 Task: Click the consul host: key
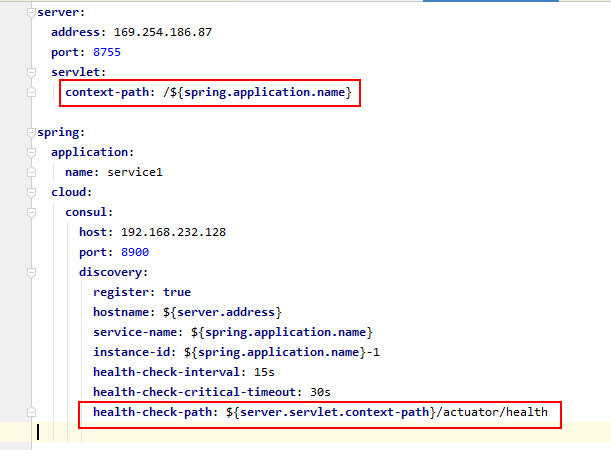(96, 232)
